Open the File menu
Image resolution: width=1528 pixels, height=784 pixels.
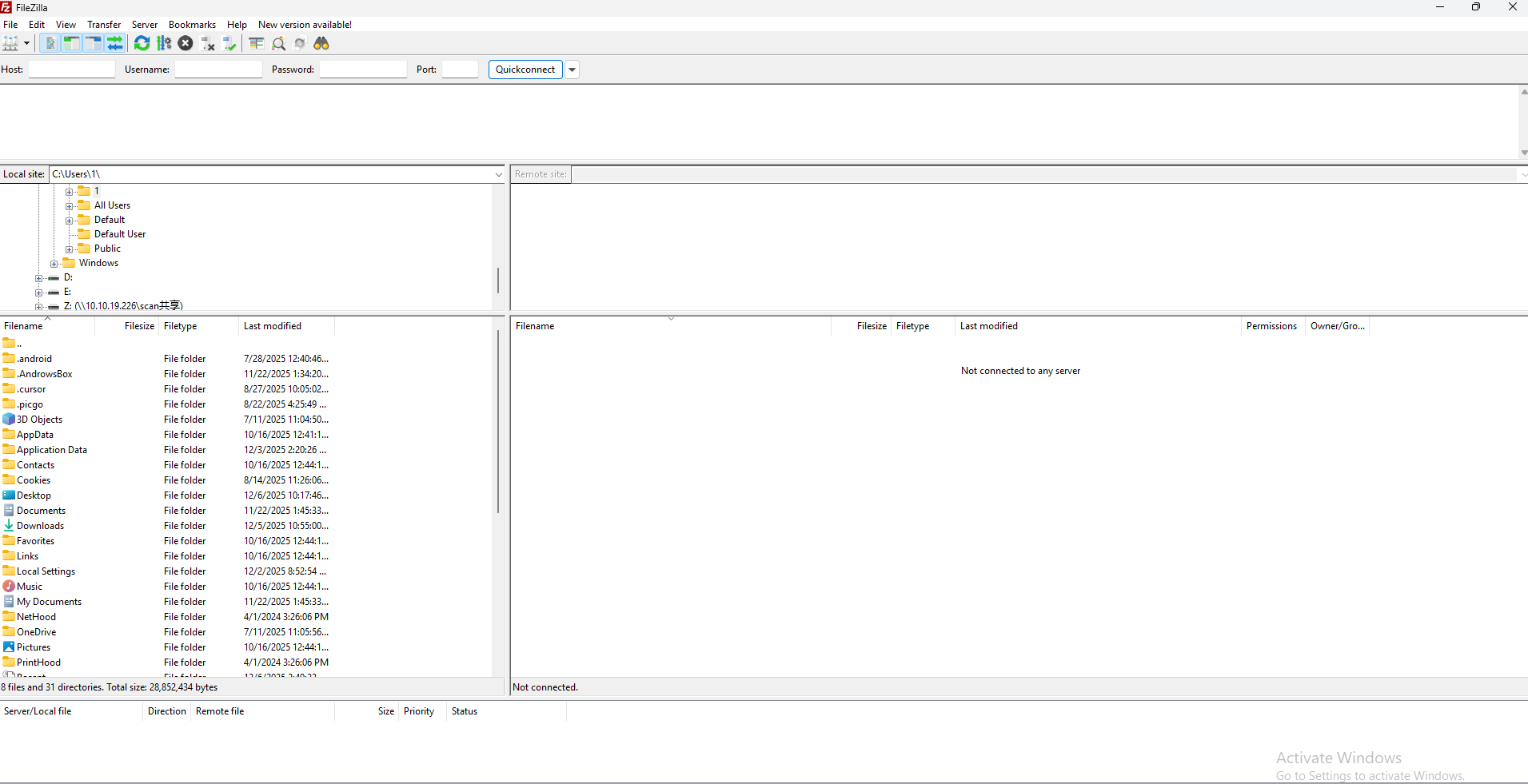10,25
